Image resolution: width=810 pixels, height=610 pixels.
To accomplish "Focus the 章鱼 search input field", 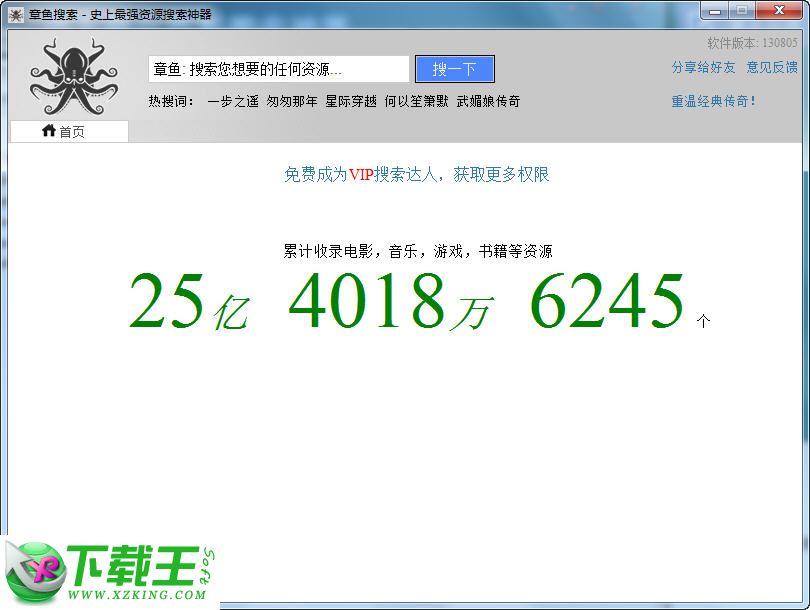I will (x=279, y=69).
